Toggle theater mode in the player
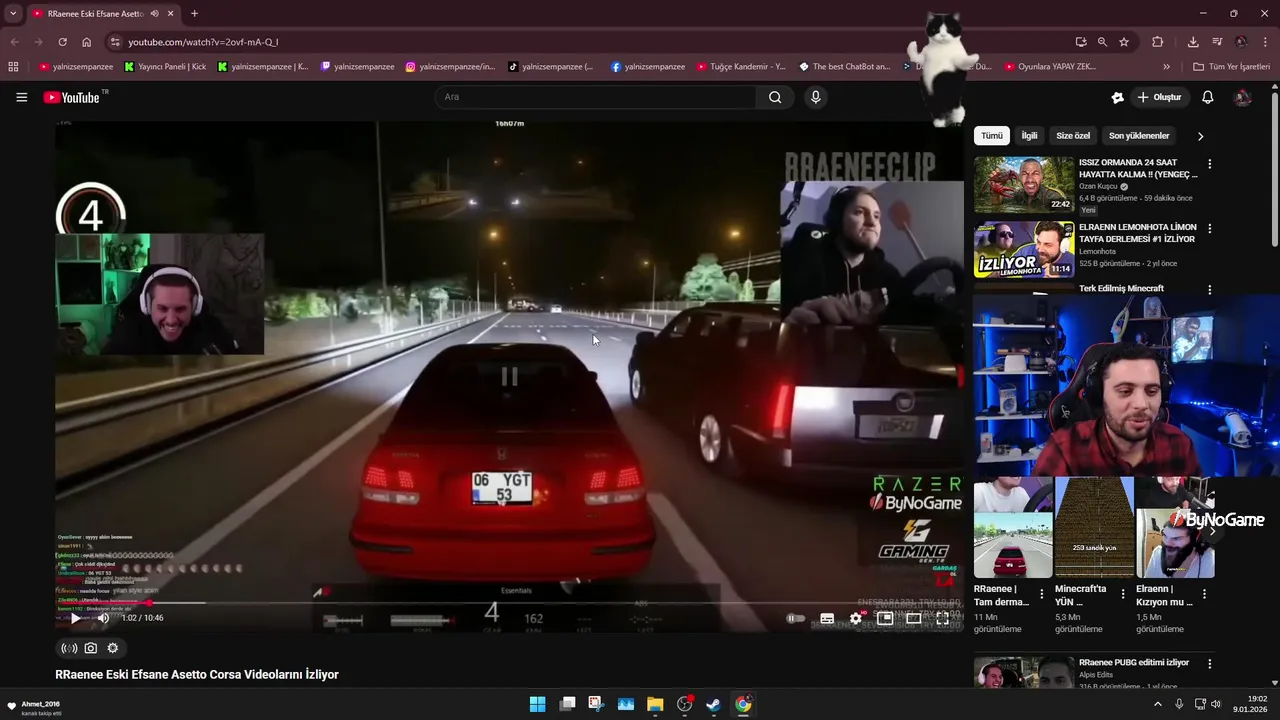 coord(914,618)
